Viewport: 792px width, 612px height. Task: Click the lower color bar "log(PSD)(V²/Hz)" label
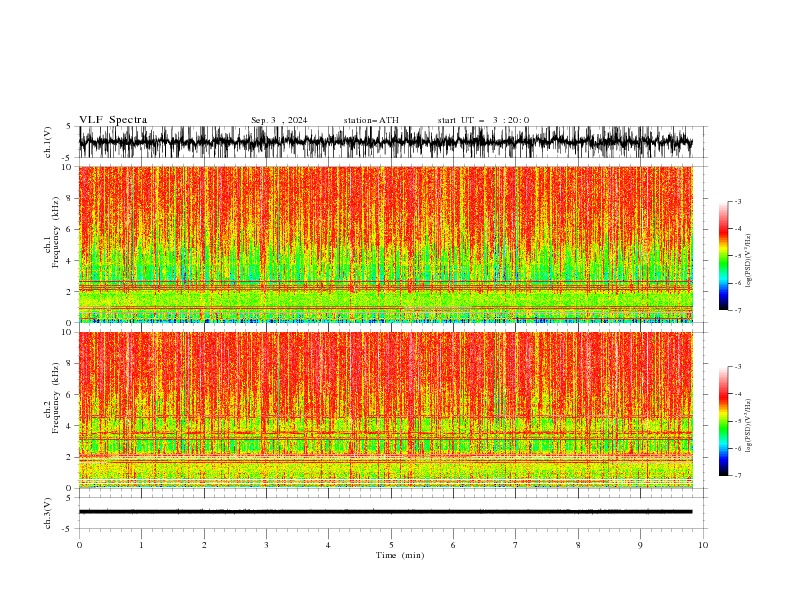(x=749, y=426)
